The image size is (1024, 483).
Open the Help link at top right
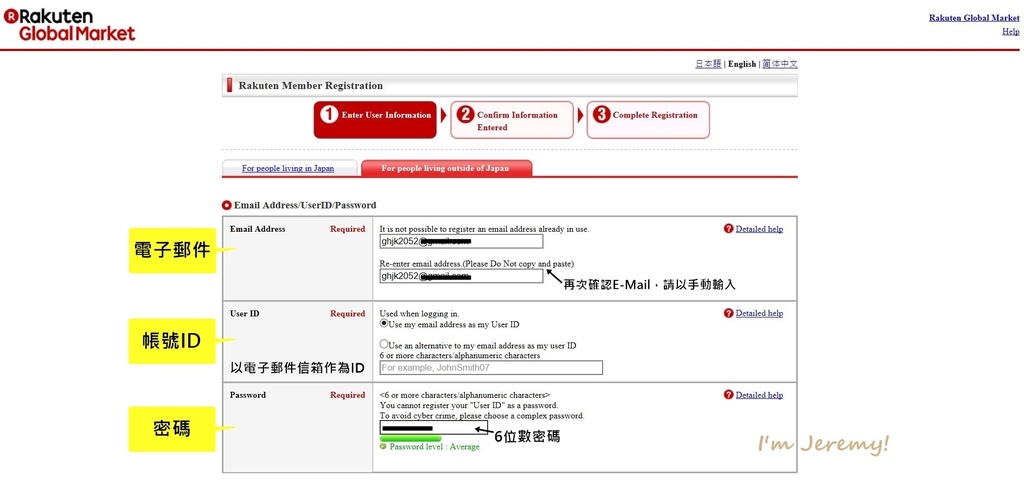tap(1010, 31)
